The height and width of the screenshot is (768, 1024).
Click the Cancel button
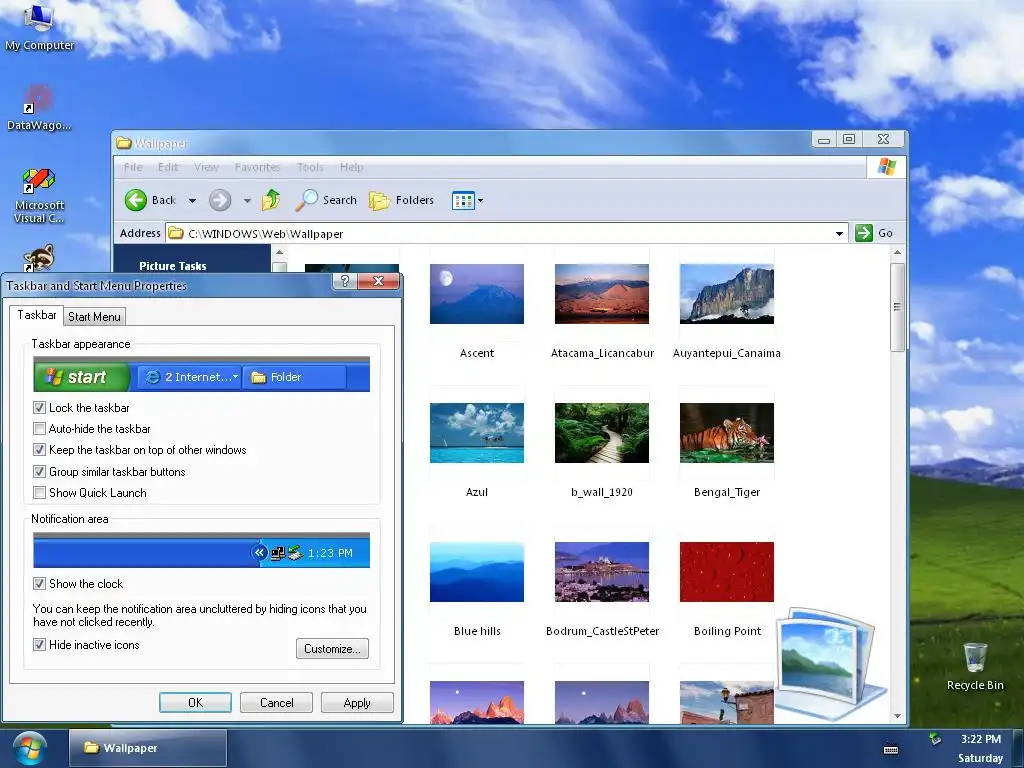point(276,703)
